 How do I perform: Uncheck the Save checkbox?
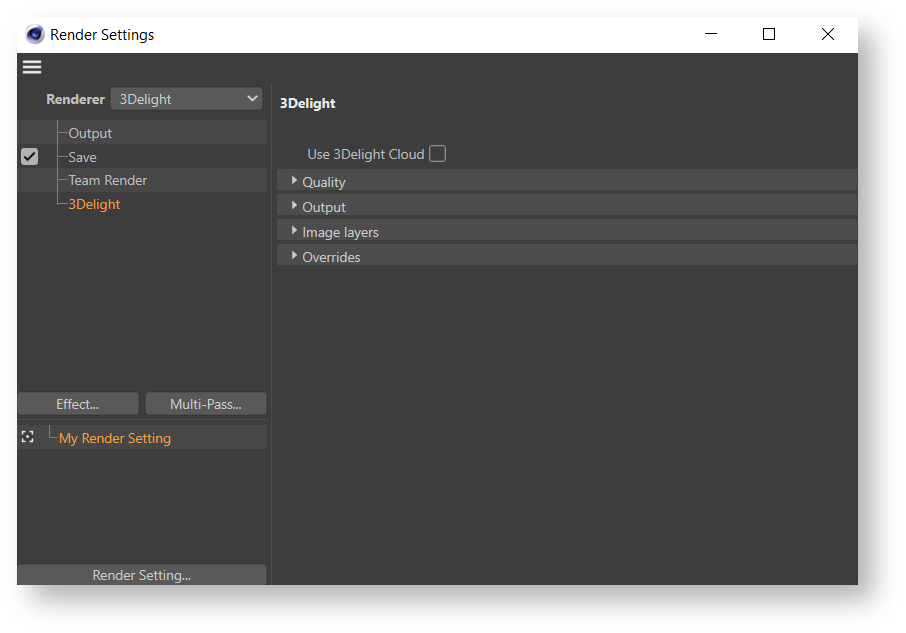click(30, 157)
